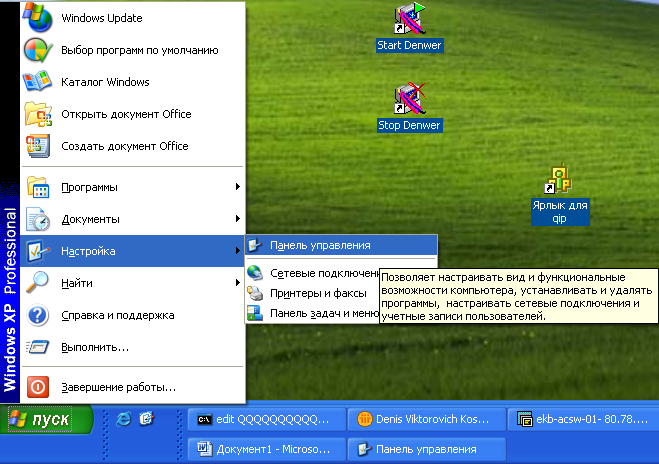
Task: Click the Найти magnifier icon
Action: (38, 282)
